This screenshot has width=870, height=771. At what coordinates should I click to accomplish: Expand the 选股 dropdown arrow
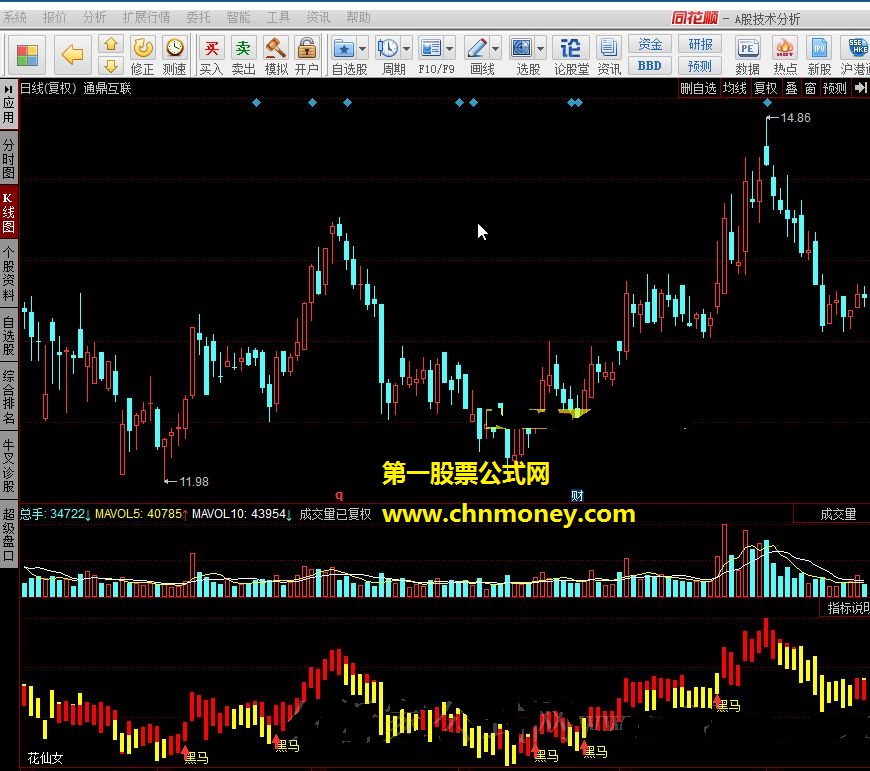coord(540,49)
